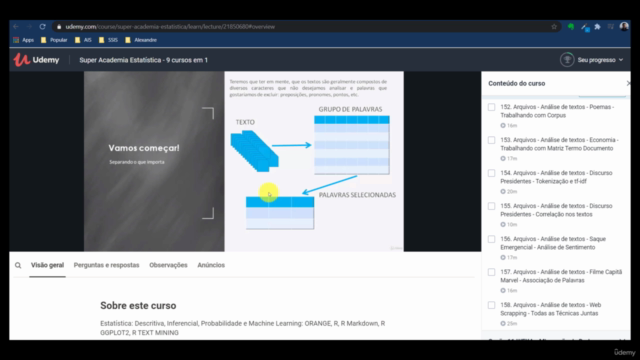
Task: Open the AIS bookmarks folder
Action: pos(83,40)
